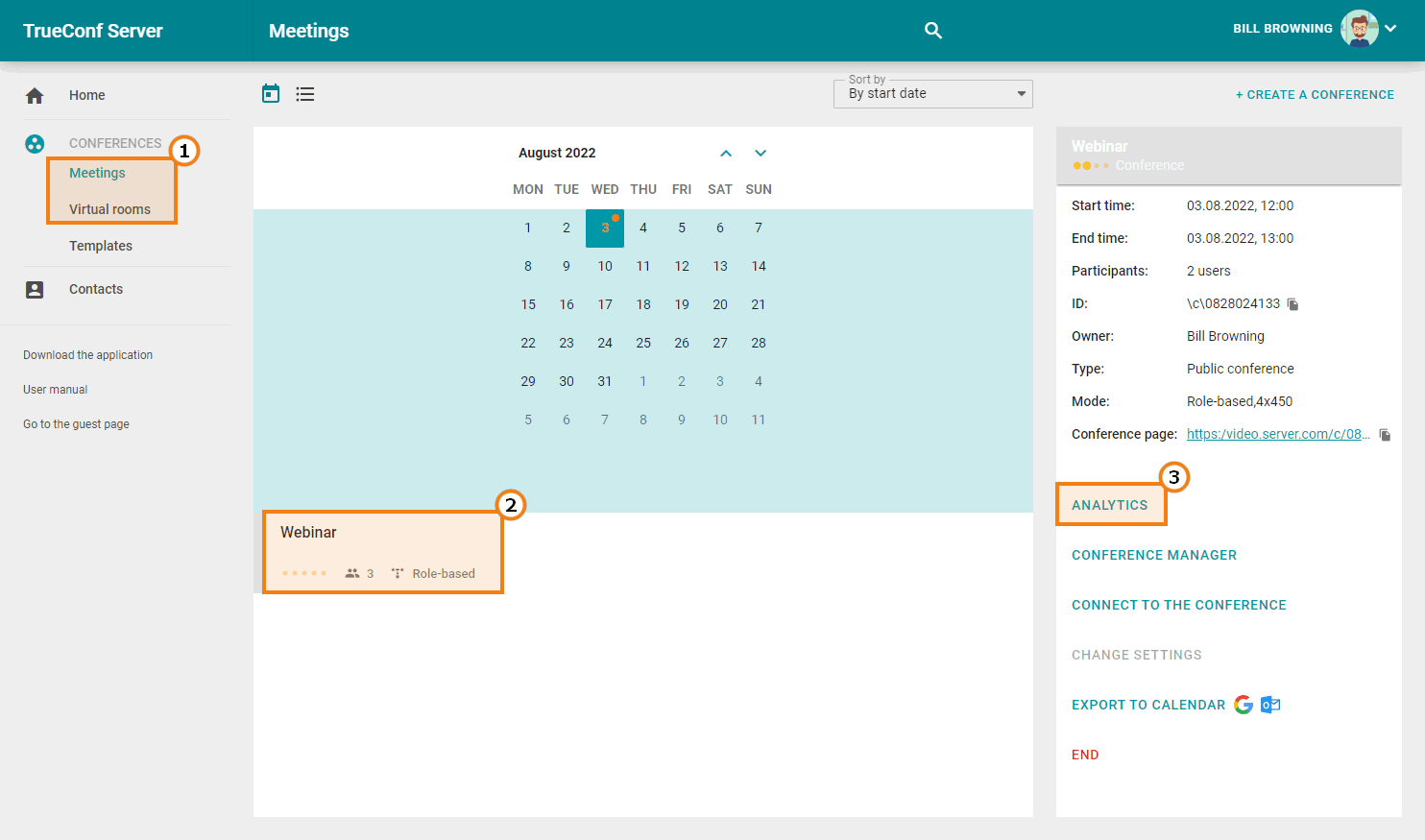Image resolution: width=1425 pixels, height=840 pixels.
Task: Click the August 2022 month label
Action: [x=557, y=153]
